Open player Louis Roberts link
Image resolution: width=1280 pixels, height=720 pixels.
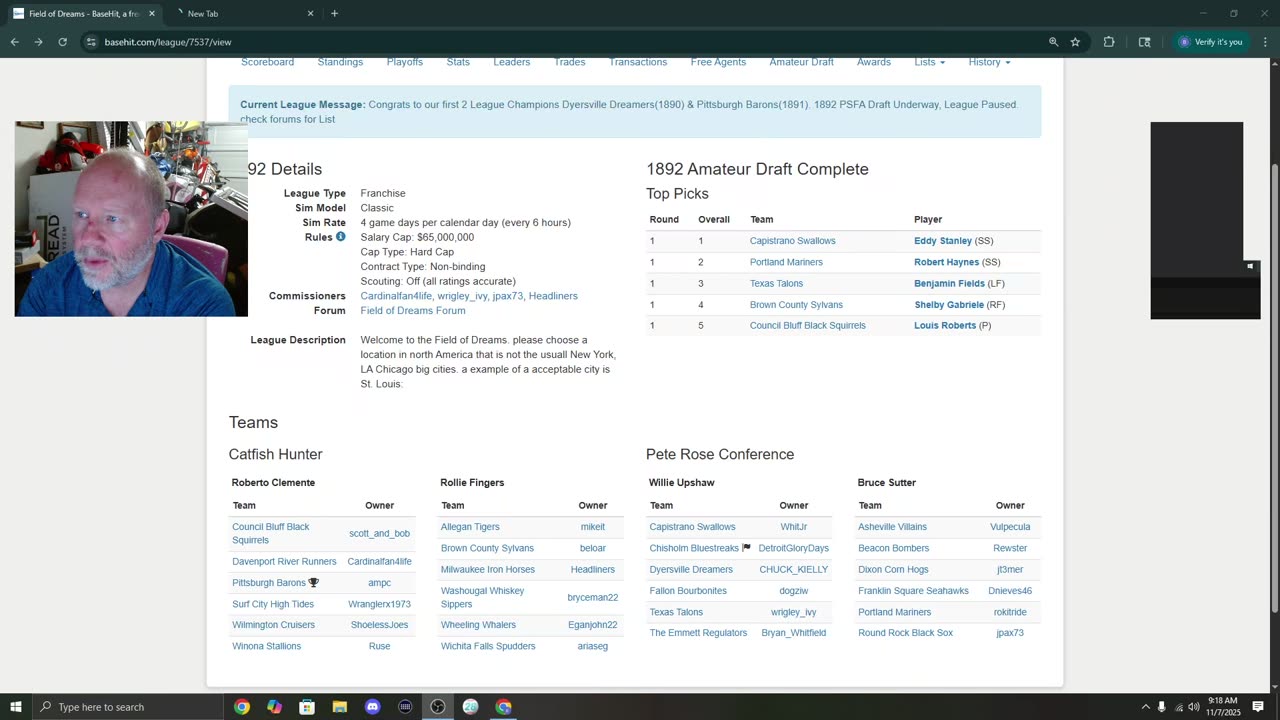click(945, 326)
